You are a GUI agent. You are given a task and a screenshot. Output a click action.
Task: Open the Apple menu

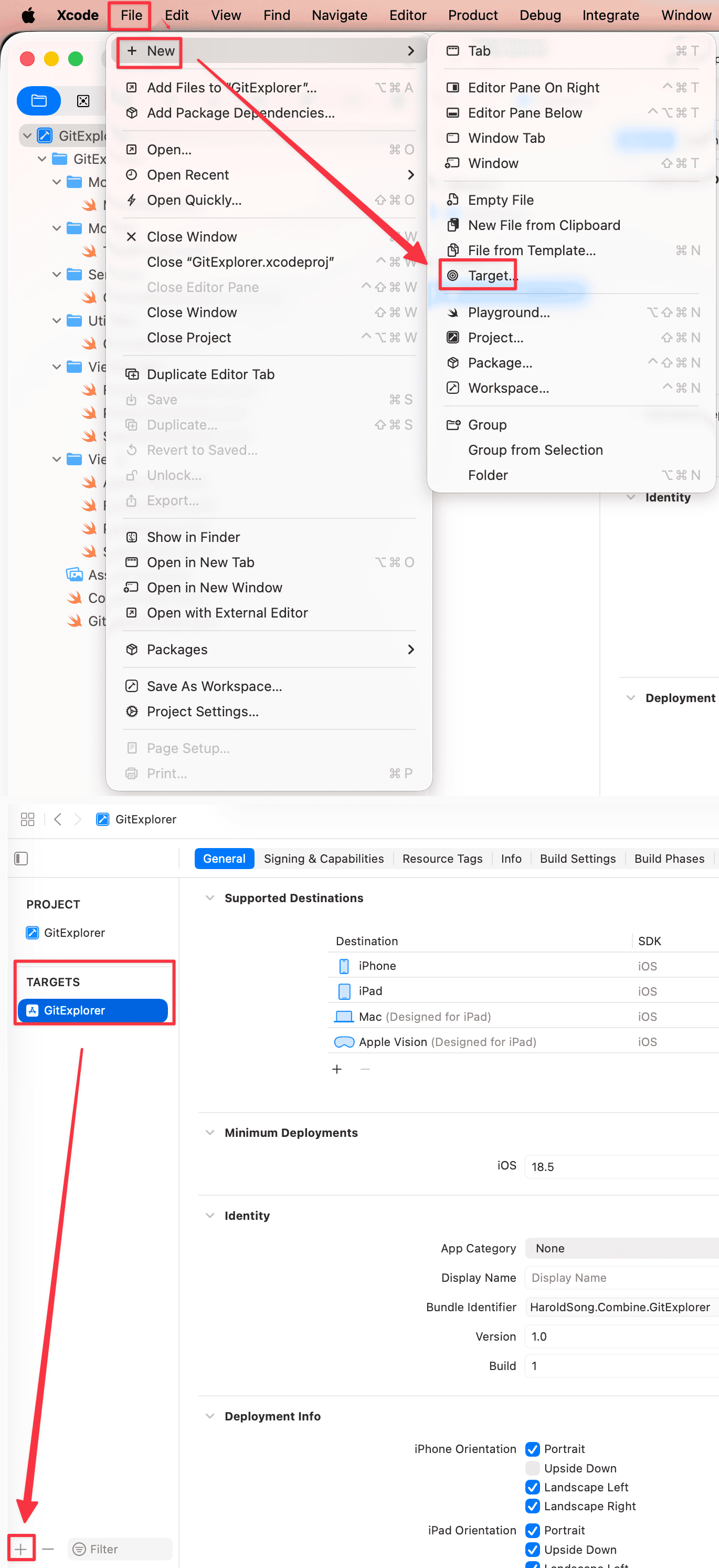point(28,15)
